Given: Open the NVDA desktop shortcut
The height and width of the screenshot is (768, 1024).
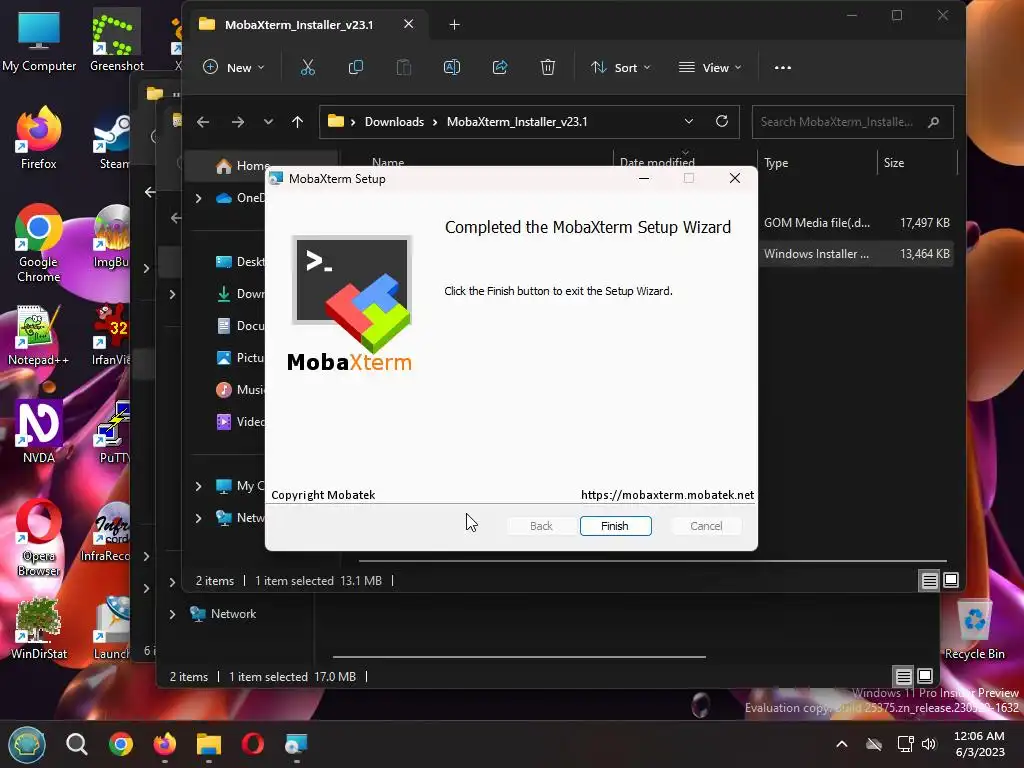Looking at the screenshot, I should point(39,432).
